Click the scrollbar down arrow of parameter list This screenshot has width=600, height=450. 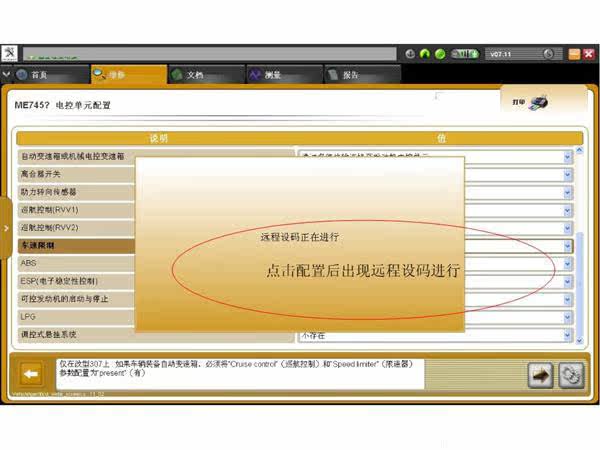coord(579,340)
